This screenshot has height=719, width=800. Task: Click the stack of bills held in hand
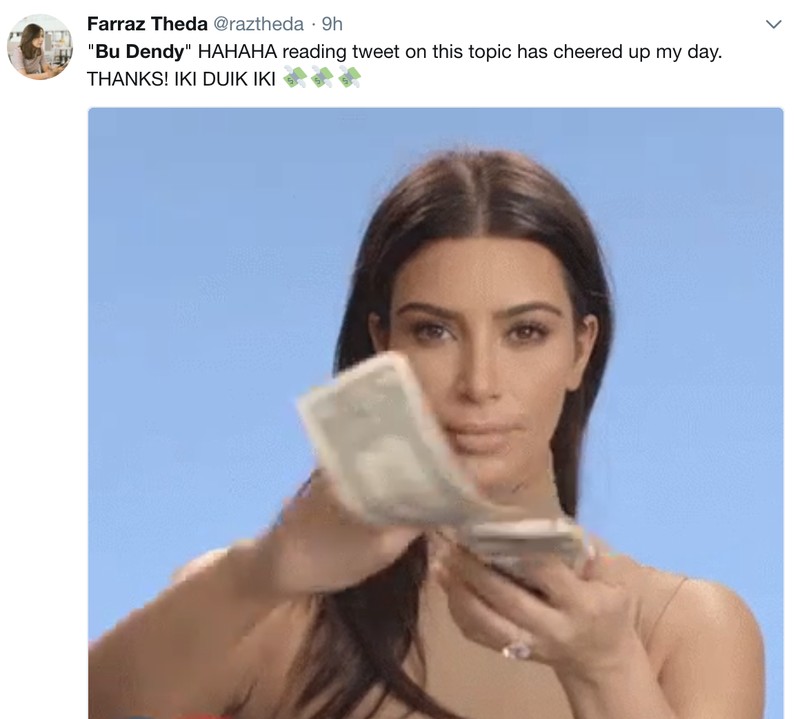point(528,544)
